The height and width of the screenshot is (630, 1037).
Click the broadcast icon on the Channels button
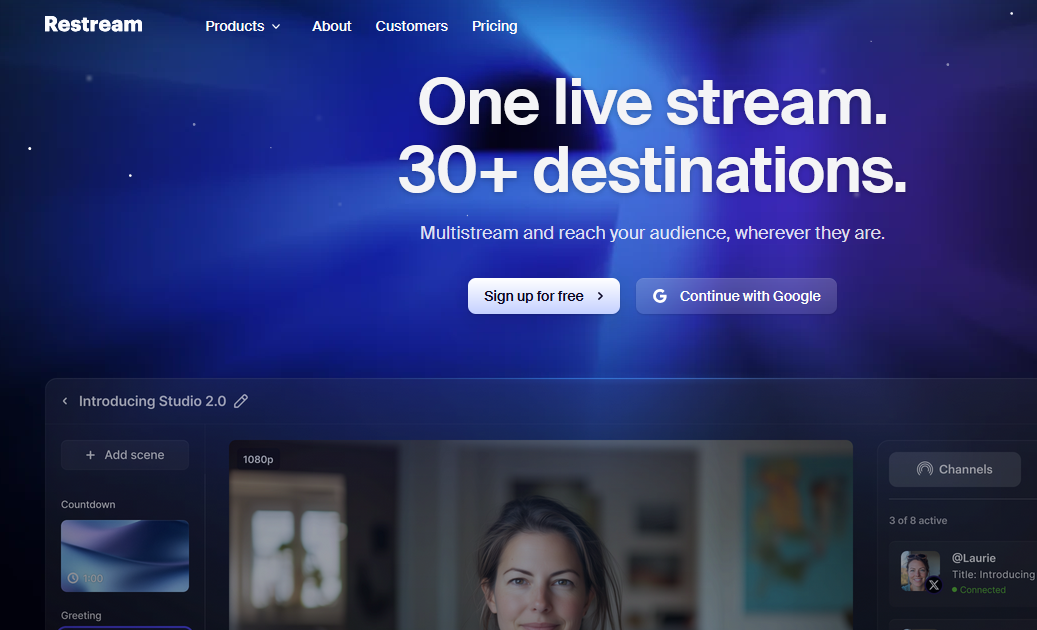click(x=924, y=469)
